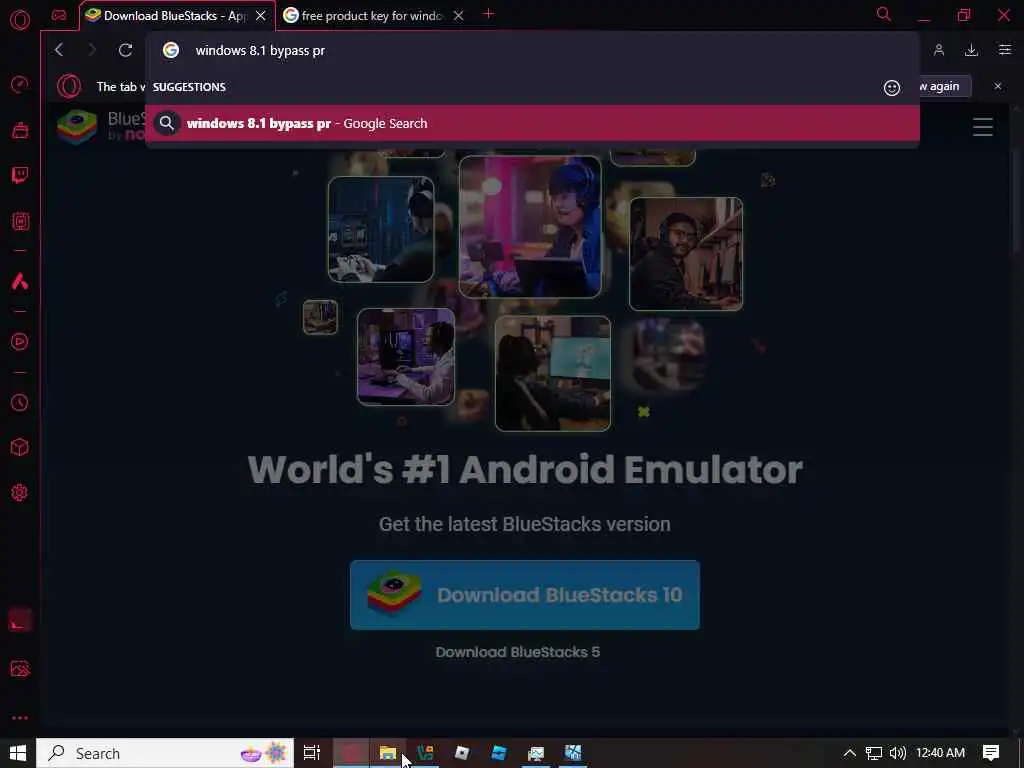Open the pink square sidebar icon above the image icon
This screenshot has height=768, width=1024.
(20, 621)
